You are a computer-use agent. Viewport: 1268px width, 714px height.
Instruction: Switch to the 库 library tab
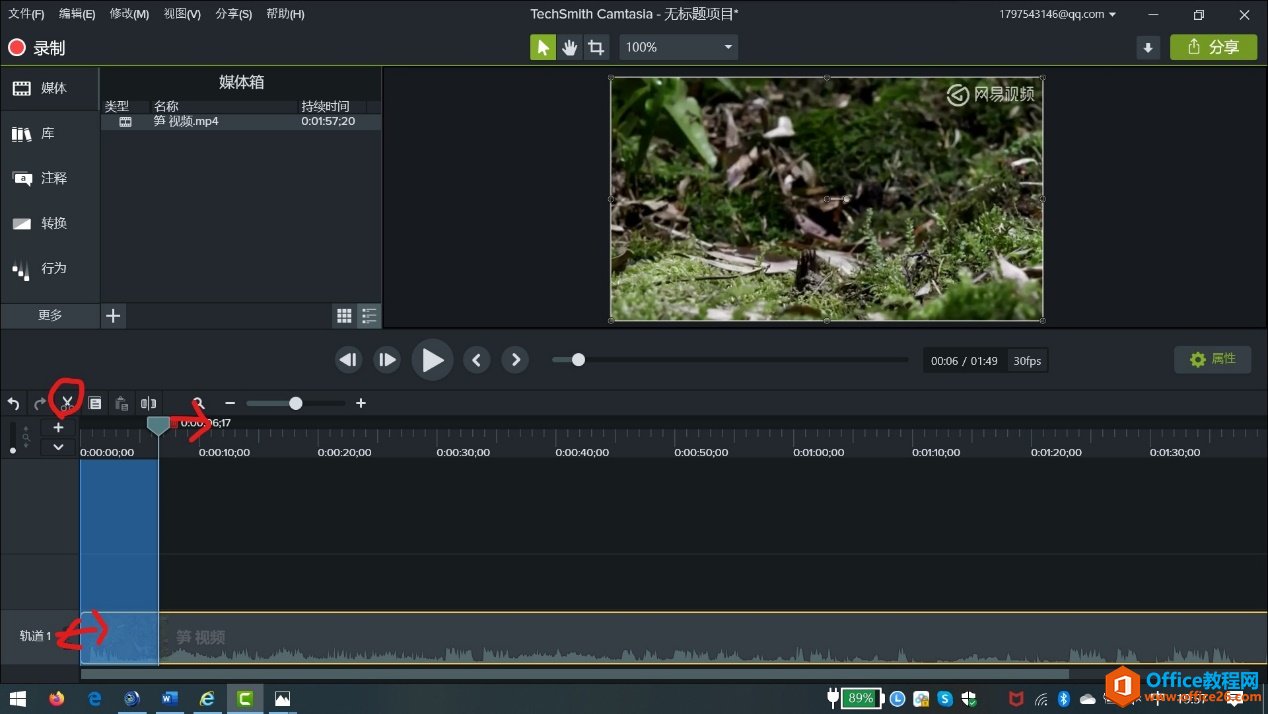coord(50,133)
